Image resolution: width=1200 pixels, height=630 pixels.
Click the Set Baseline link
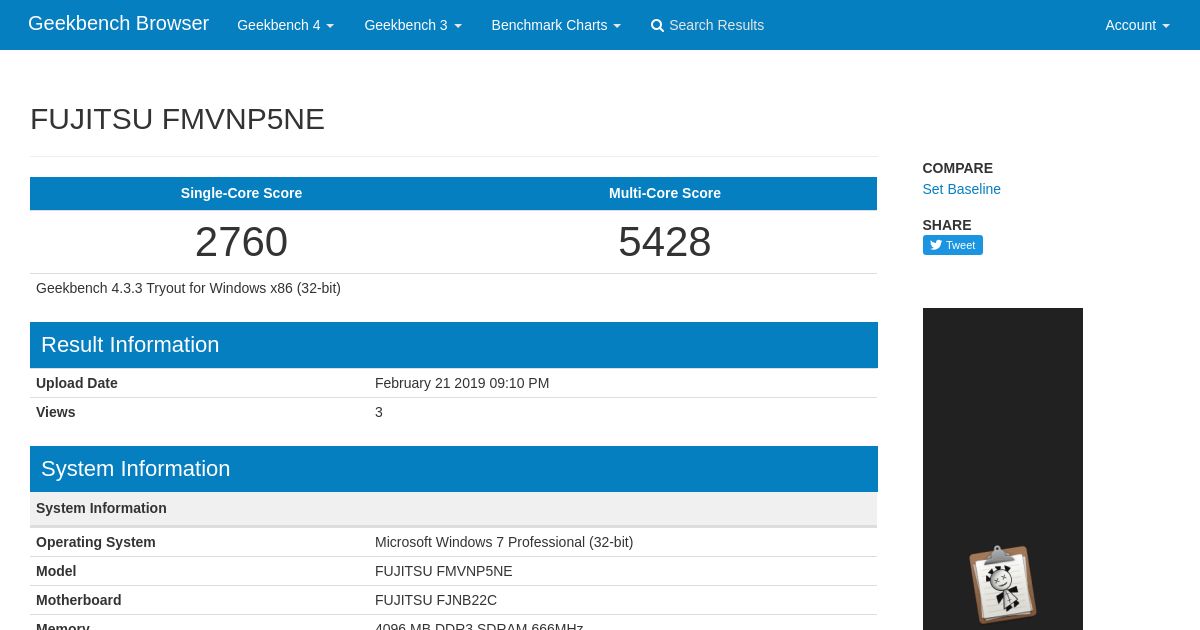961,189
